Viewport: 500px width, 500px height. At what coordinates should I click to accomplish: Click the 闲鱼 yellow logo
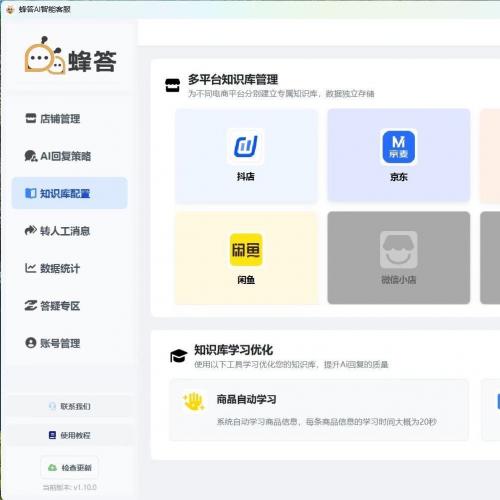(246, 250)
